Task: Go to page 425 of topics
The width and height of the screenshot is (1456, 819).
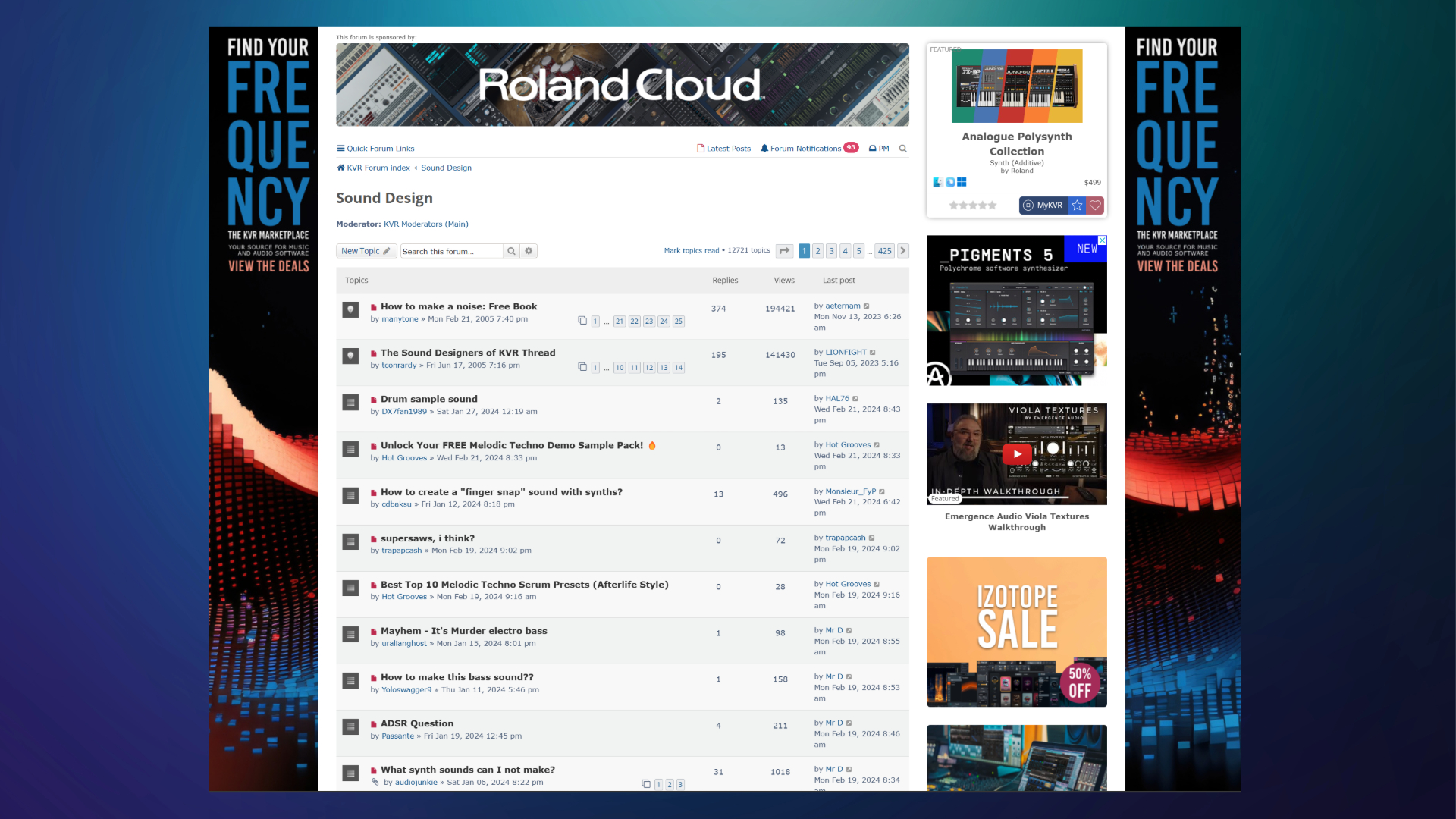Action: [x=885, y=251]
